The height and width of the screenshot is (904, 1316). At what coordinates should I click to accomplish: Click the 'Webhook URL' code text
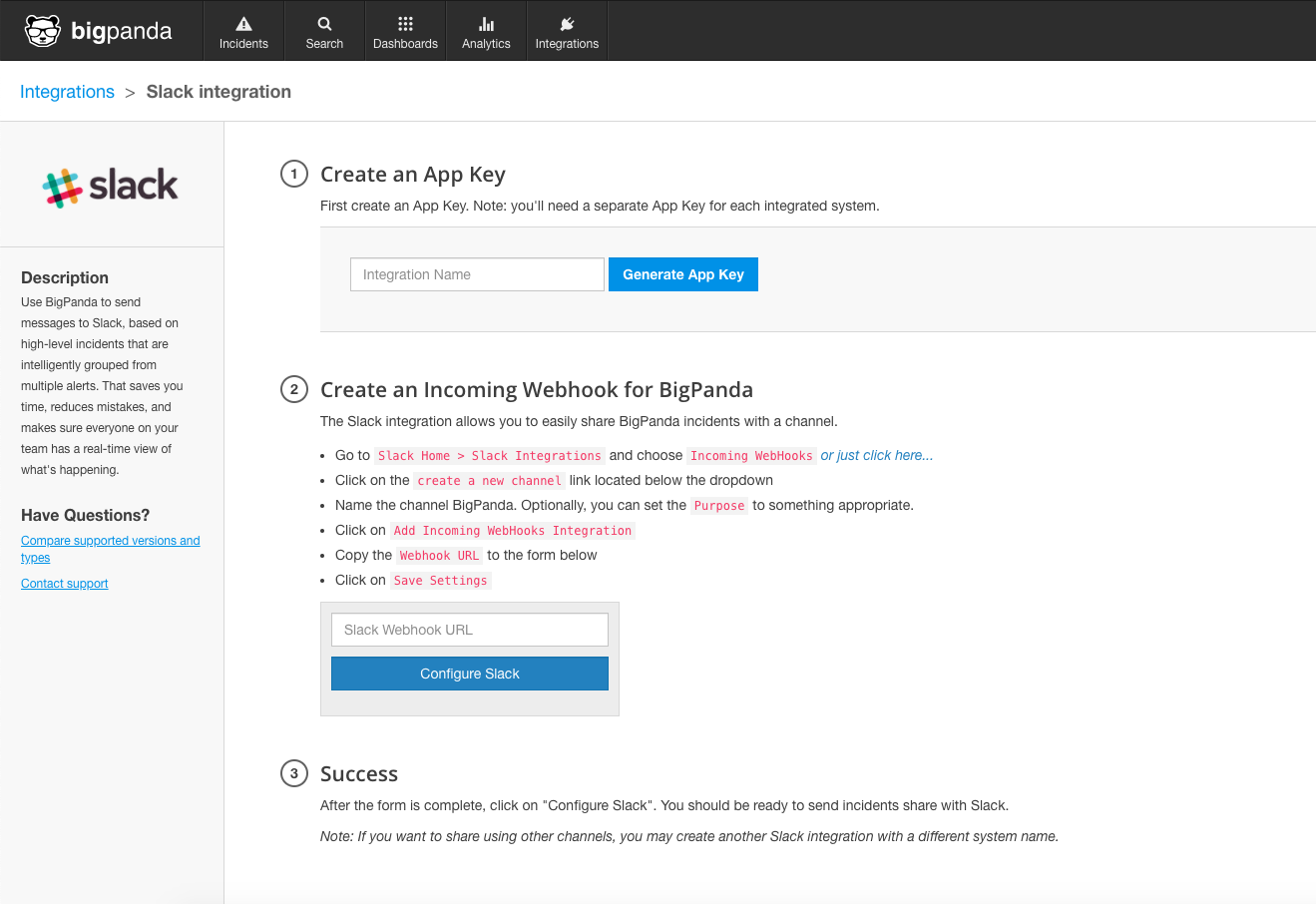pos(439,556)
